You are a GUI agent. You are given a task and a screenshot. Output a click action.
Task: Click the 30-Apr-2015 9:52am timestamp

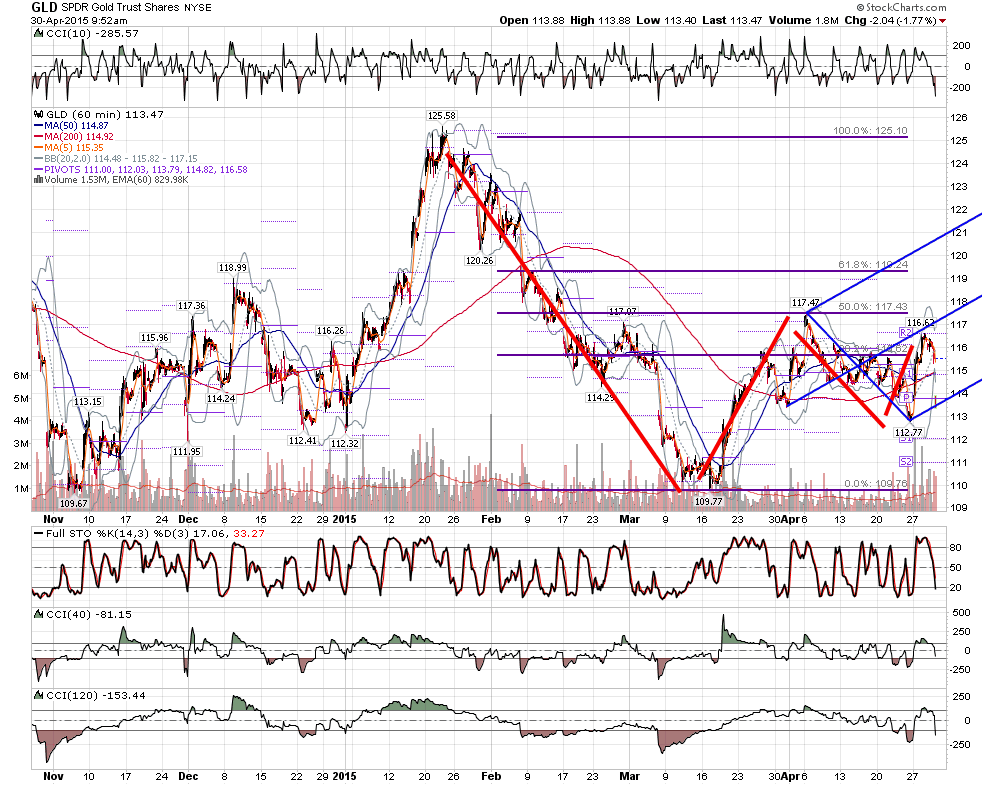[x=79, y=20]
